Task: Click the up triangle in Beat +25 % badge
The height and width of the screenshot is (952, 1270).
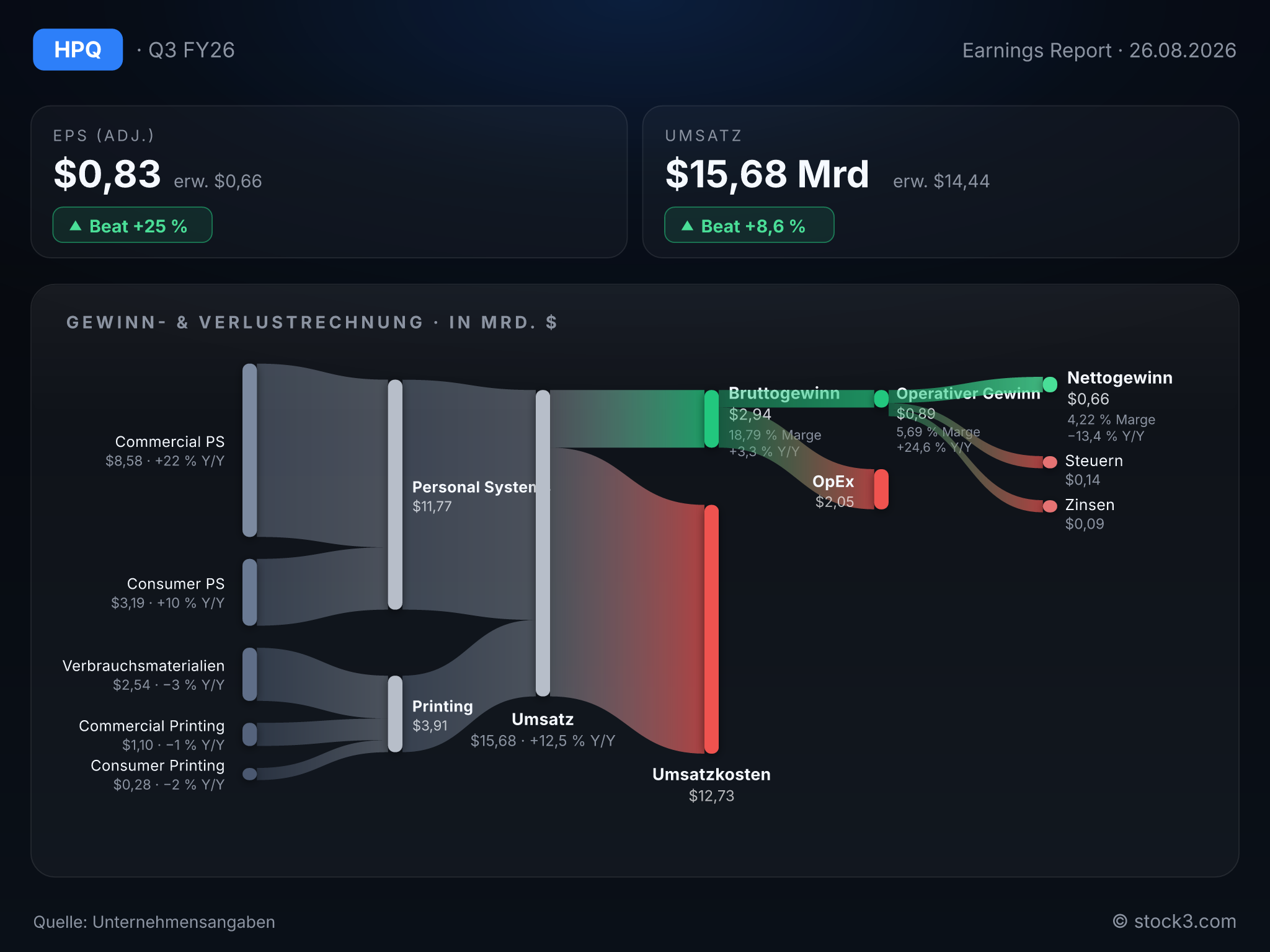Action: pyautogui.click(x=76, y=226)
